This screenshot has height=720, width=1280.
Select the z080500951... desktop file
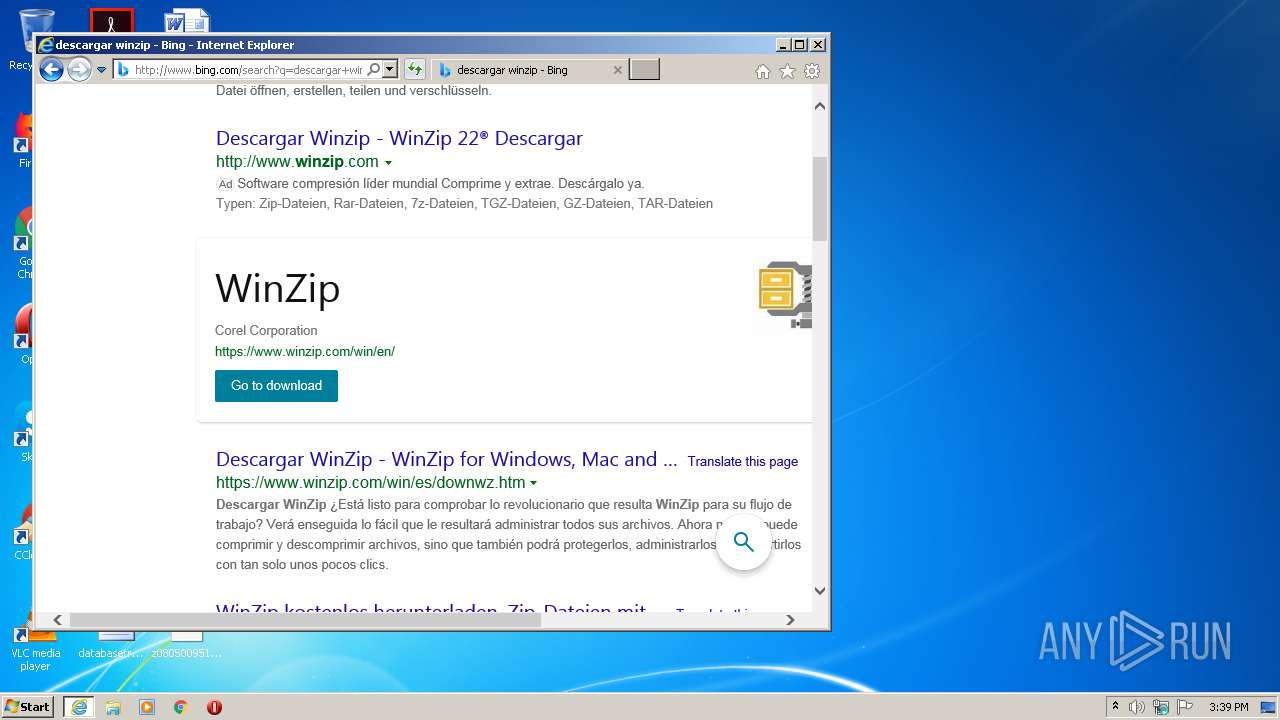pos(187,645)
